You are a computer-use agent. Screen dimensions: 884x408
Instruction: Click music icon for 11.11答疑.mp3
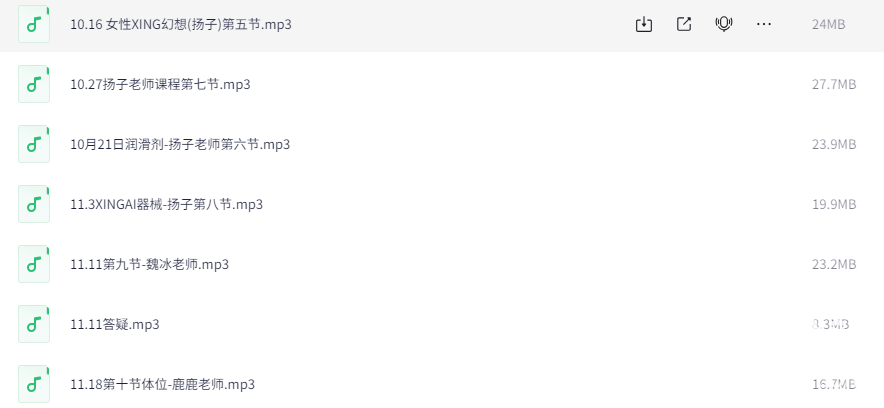[x=33, y=324]
